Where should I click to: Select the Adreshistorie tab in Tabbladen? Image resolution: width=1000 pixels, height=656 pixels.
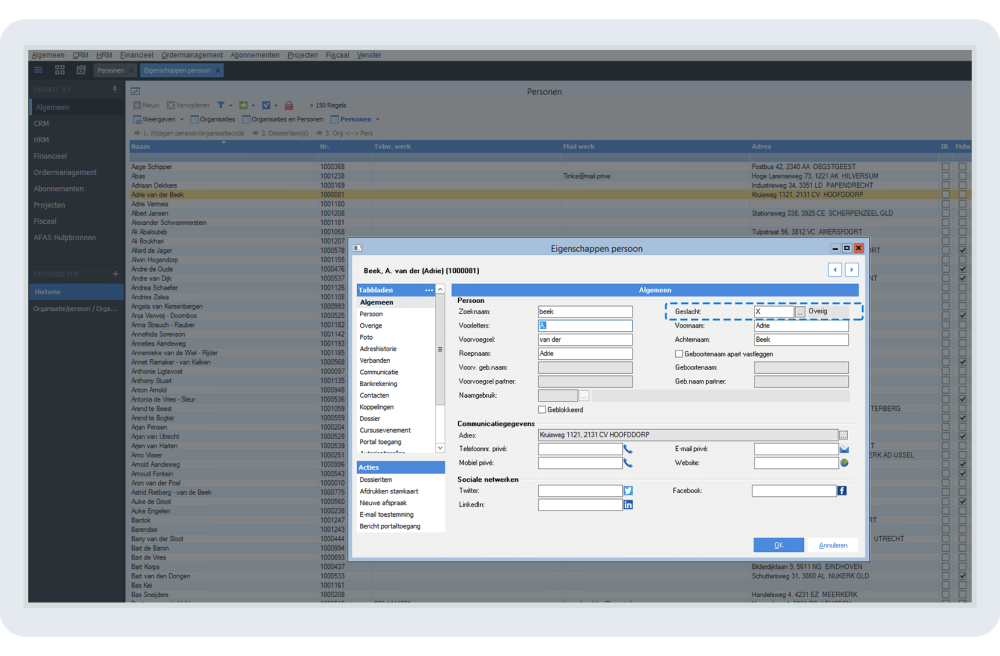pos(378,349)
